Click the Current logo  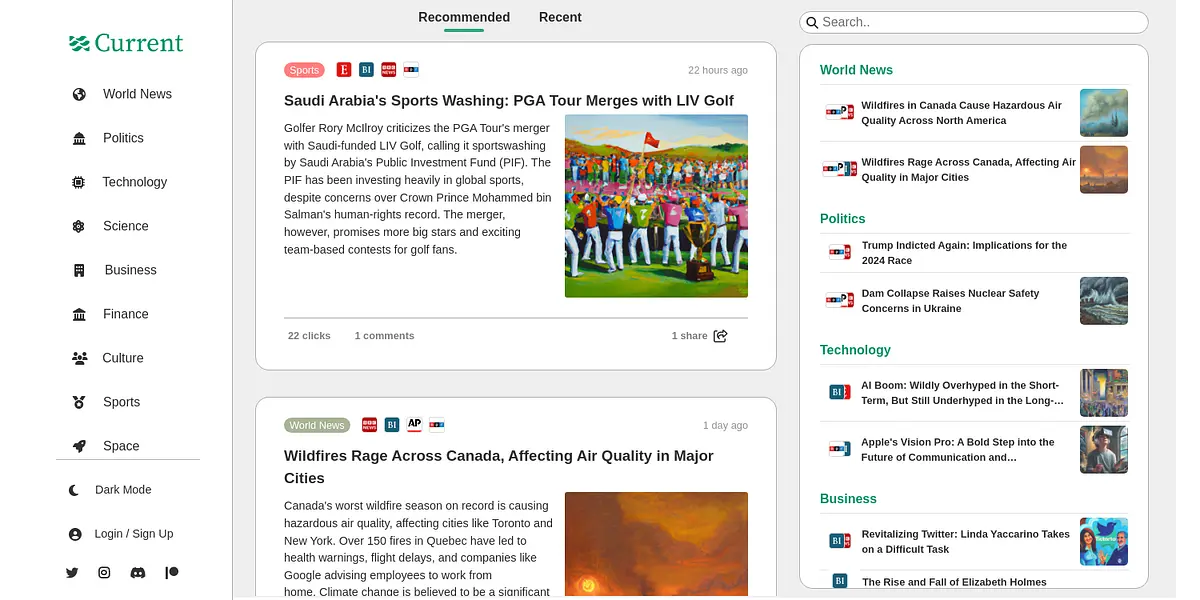(x=126, y=43)
